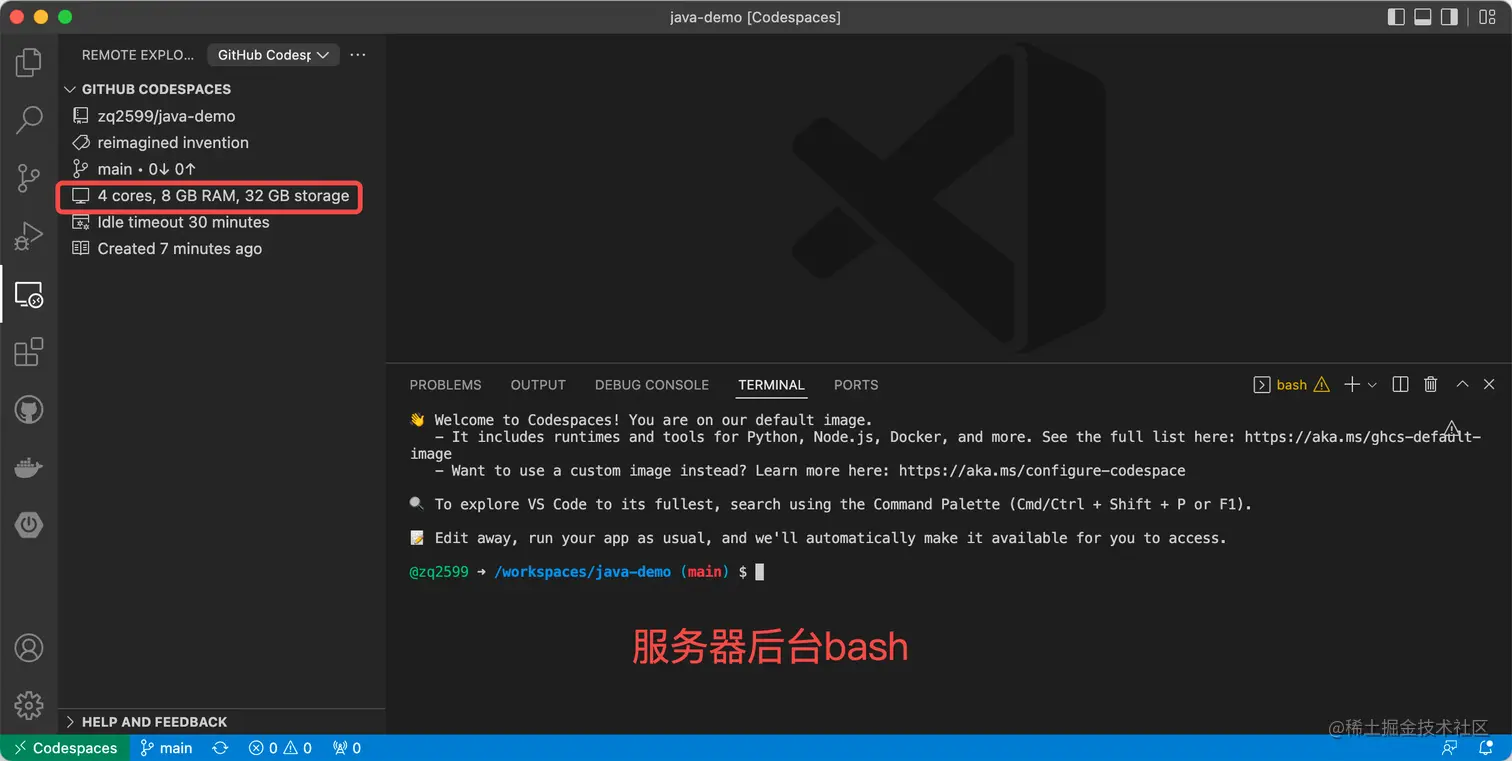1512x761 pixels.
Task: Open the Docker view icon
Action: pyautogui.click(x=29, y=467)
